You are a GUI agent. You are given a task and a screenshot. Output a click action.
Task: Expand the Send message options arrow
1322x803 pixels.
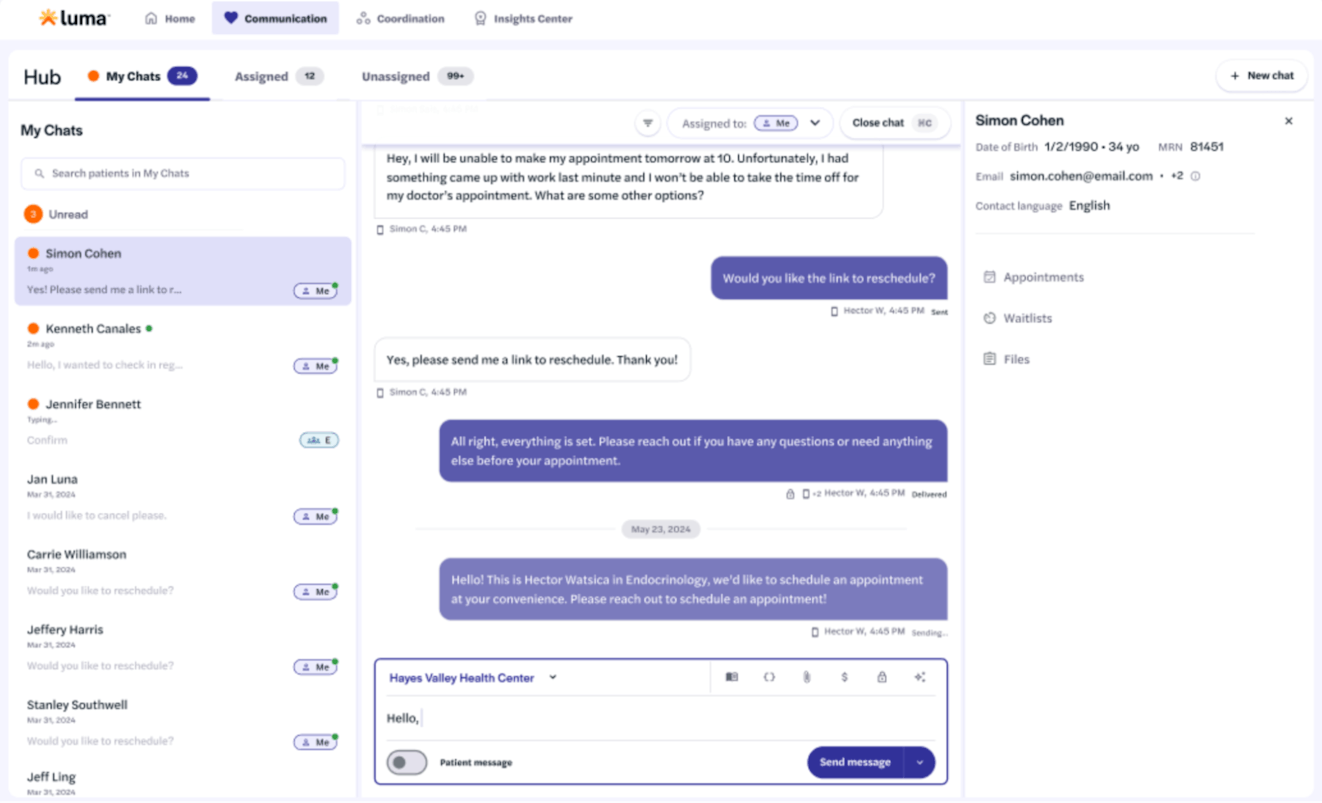pyautogui.click(x=919, y=762)
